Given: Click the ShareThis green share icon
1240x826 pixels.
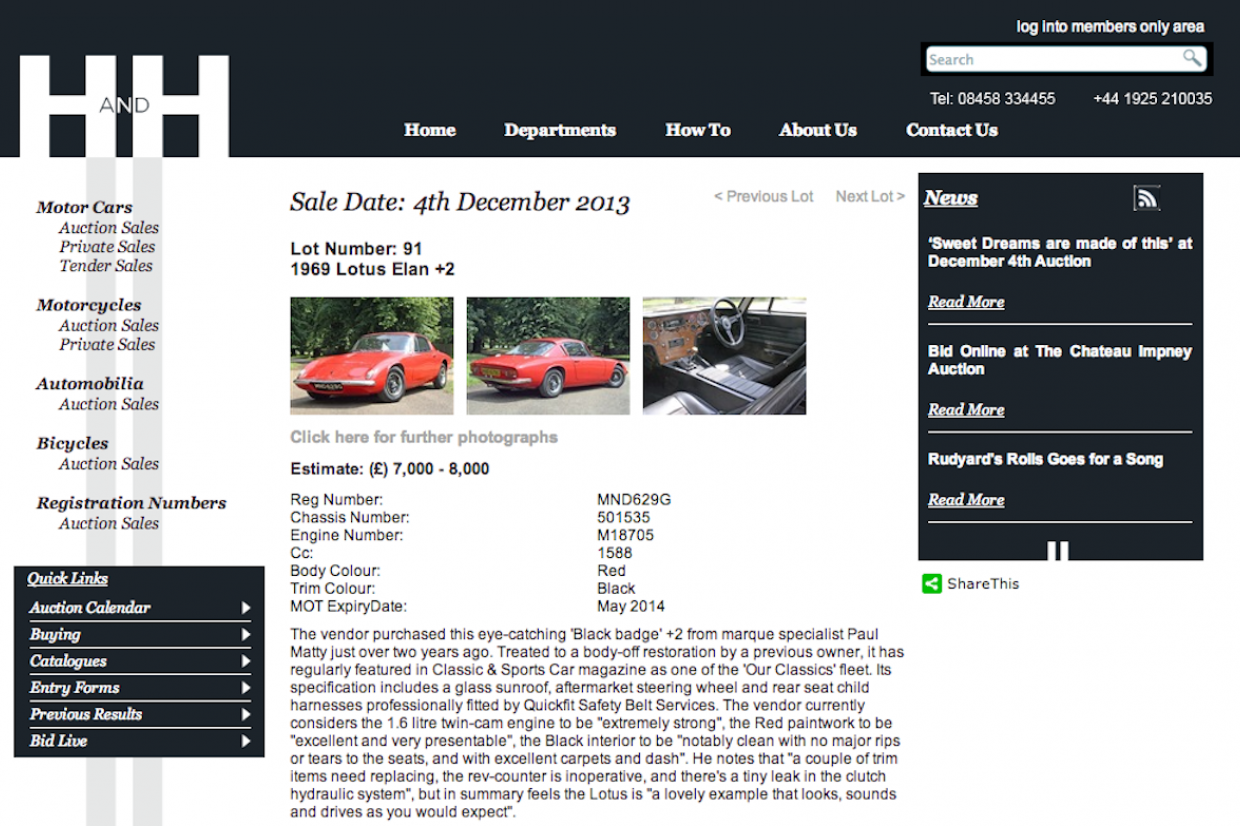Looking at the screenshot, I should point(931,584).
